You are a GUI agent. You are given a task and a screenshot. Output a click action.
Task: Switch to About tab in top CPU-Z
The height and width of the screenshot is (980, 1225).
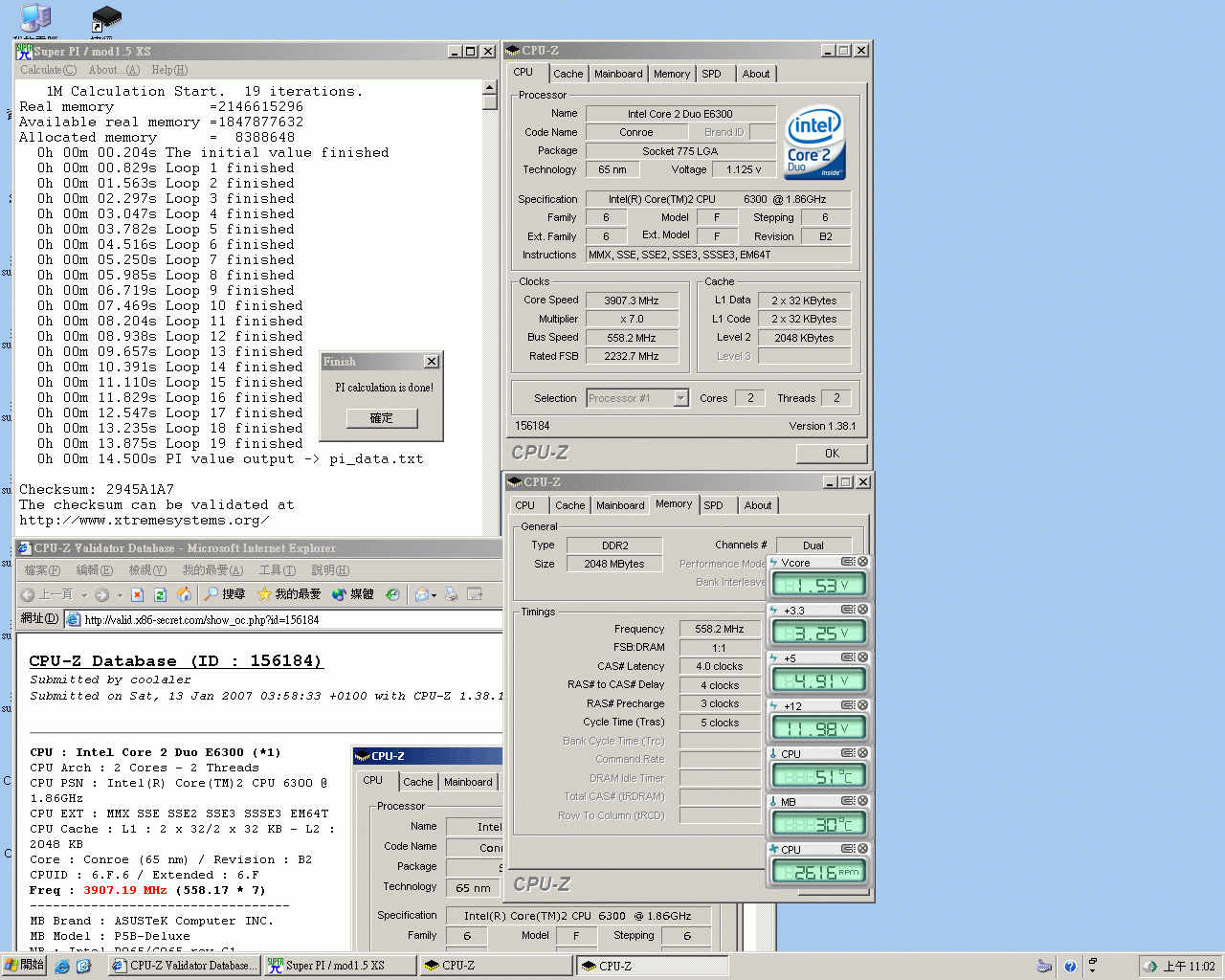756,74
